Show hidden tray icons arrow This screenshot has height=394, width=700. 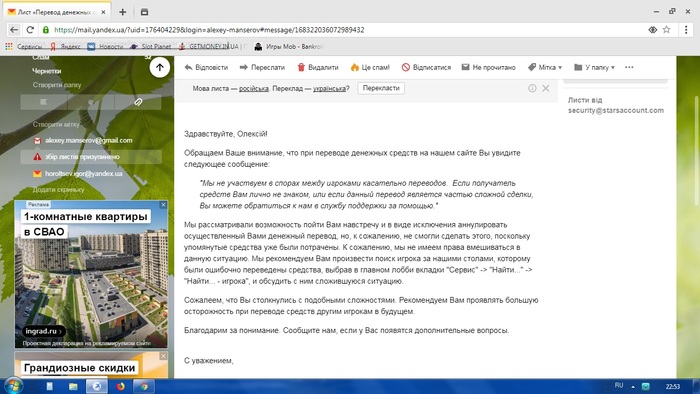coord(633,386)
